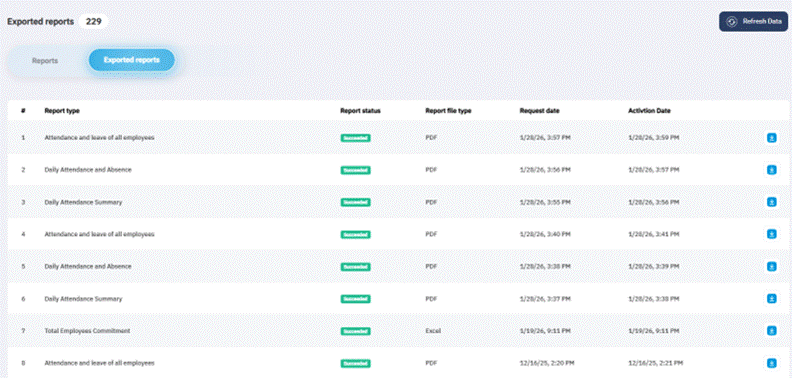Download the Total Employees Commitment Excel report
Viewport: 792px width, 378px height.
[771, 330]
